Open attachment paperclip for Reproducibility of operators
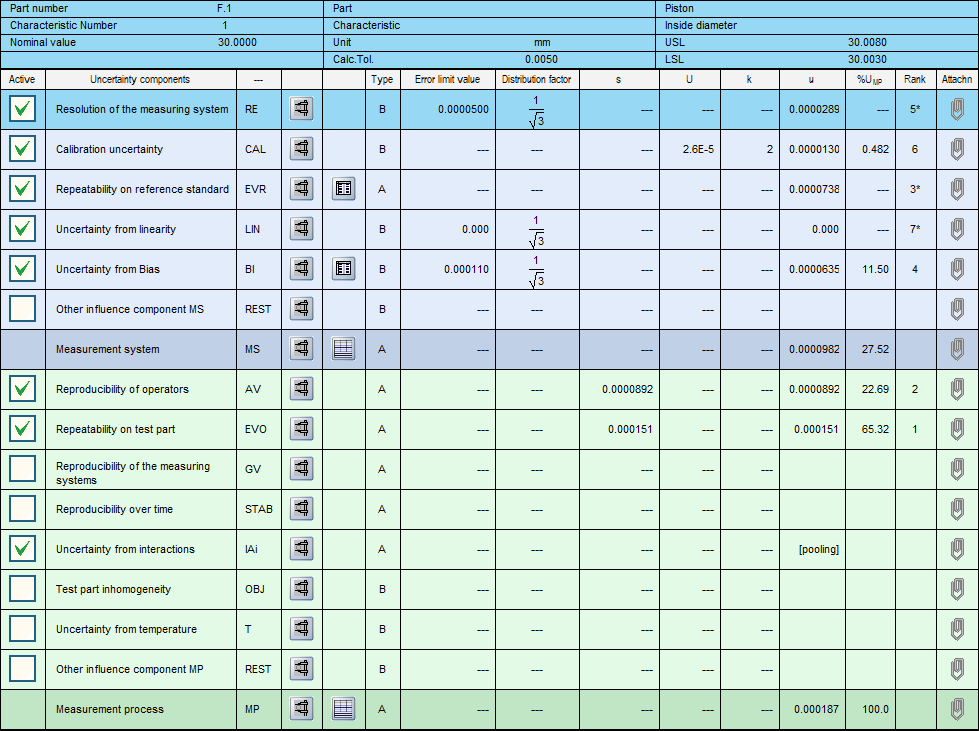The image size is (979, 731). 957,389
